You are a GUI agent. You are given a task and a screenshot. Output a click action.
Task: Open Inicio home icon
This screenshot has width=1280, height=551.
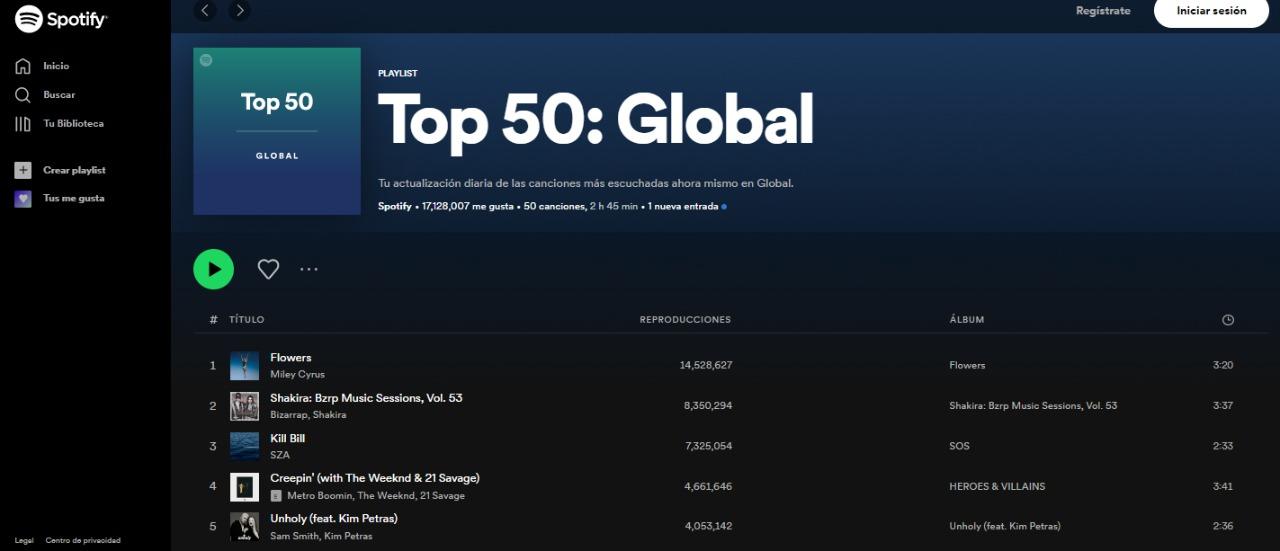(x=23, y=66)
